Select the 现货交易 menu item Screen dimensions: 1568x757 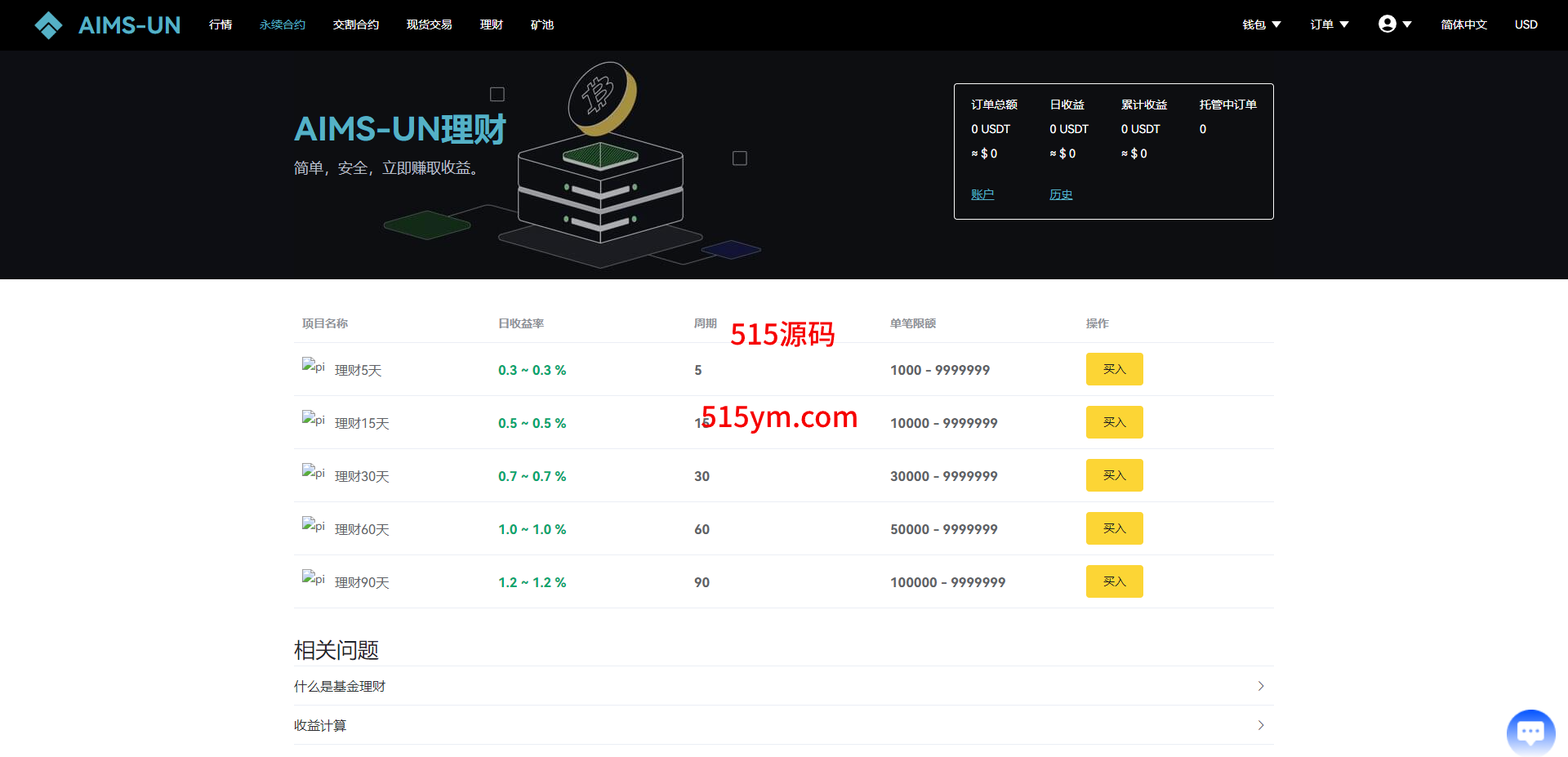click(x=429, y=24)
